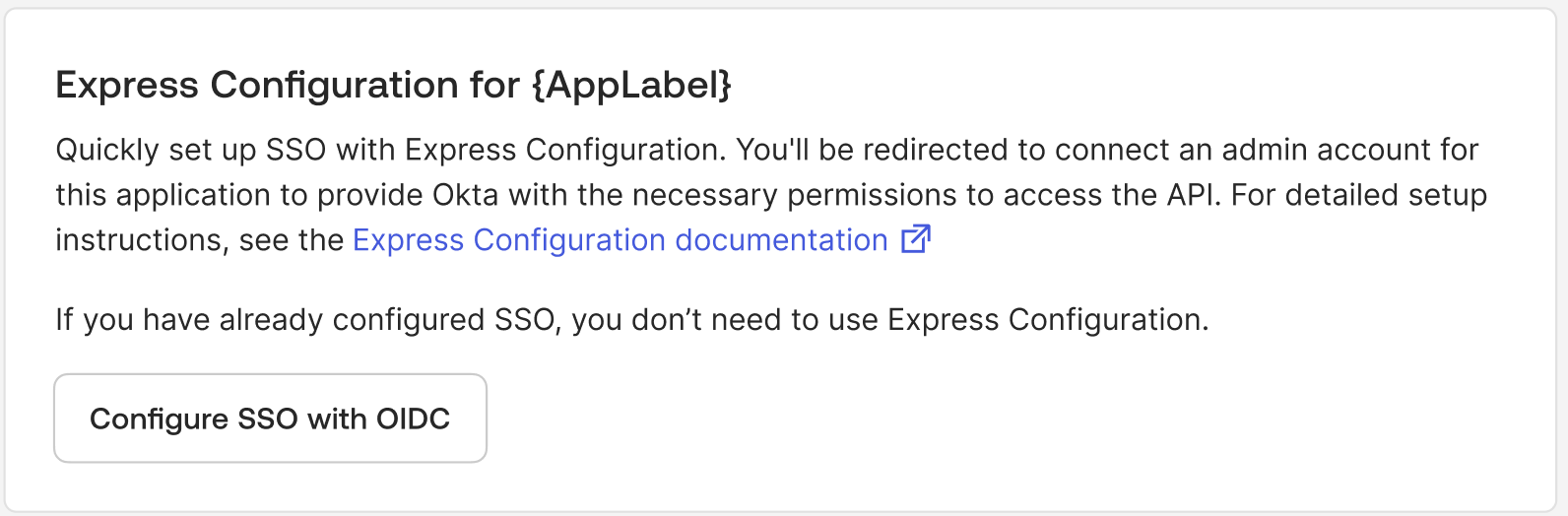Select the {AppLabel} placeholder in the heading

click(631, 86)
